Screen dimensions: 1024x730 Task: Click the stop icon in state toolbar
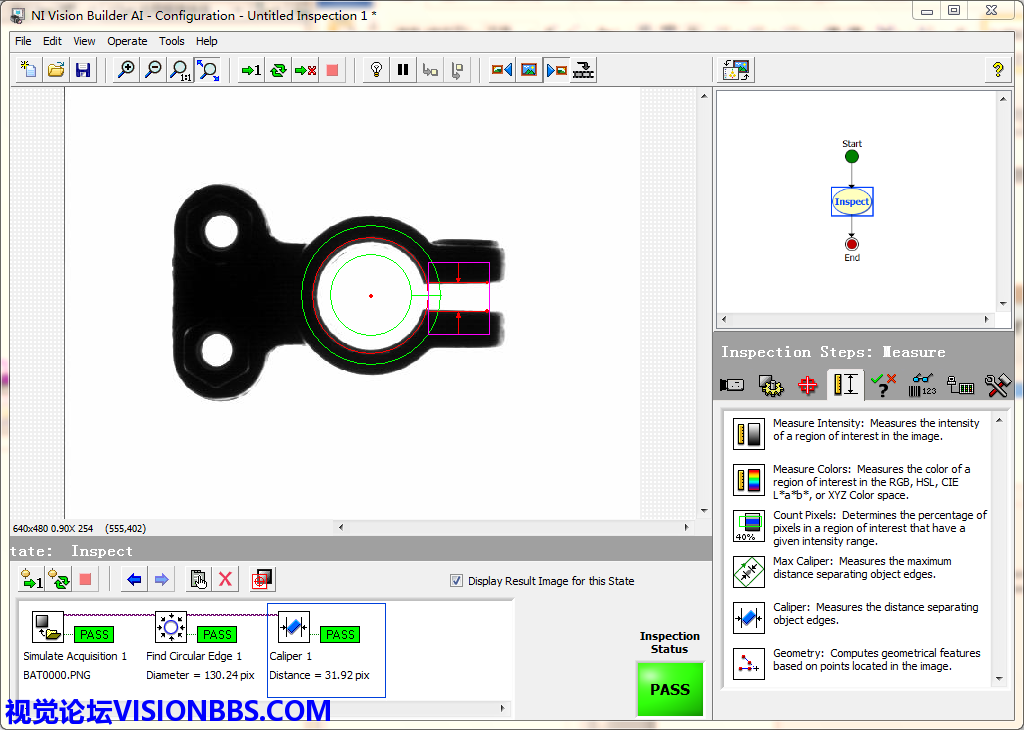tap(85, 579)
